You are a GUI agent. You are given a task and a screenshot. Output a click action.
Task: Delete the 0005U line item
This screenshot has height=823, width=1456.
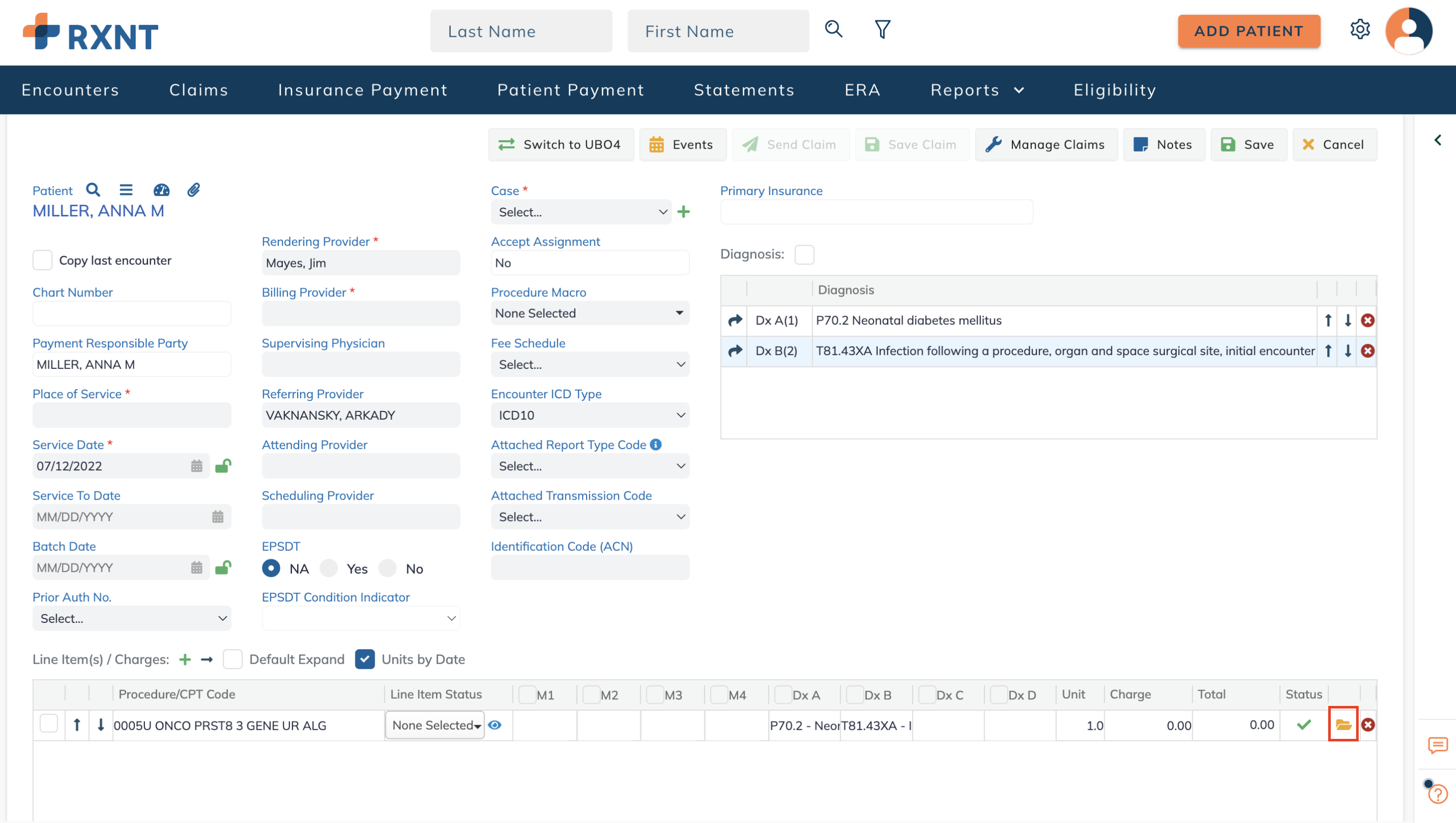(x=1367, y=725)
